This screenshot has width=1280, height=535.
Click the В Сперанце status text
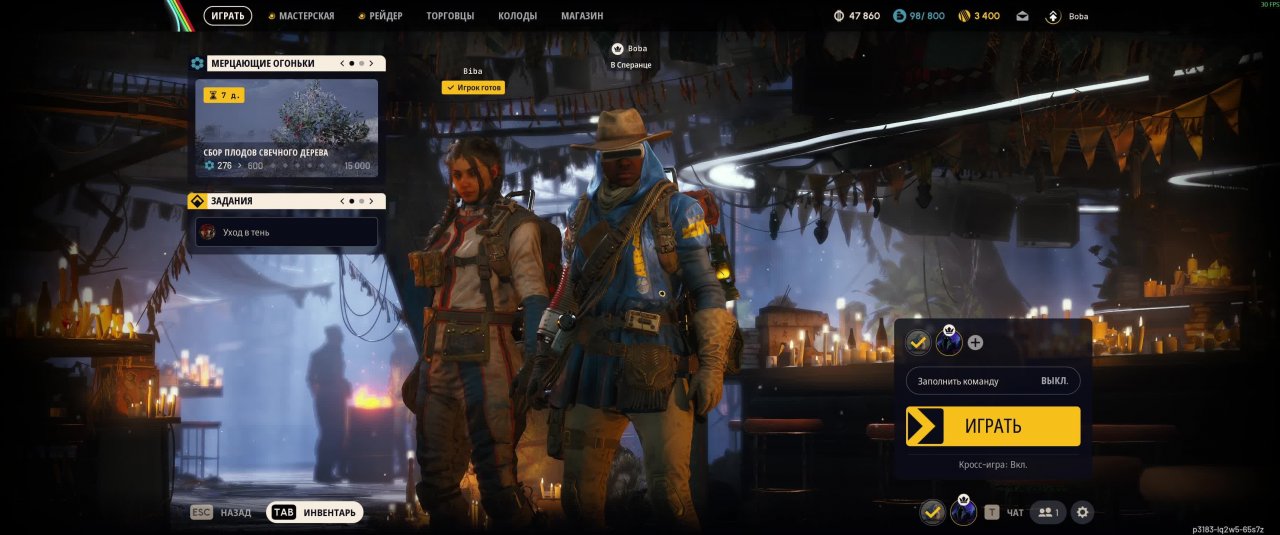631,65
